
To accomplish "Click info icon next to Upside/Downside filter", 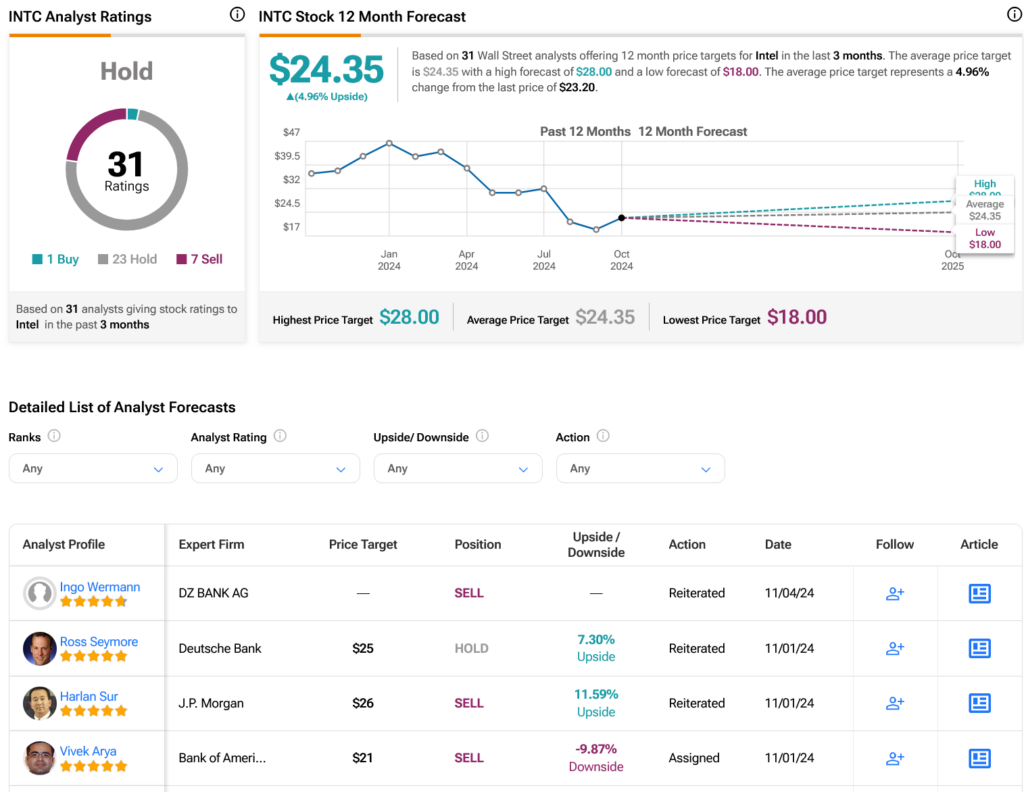I will coord(482,436).
